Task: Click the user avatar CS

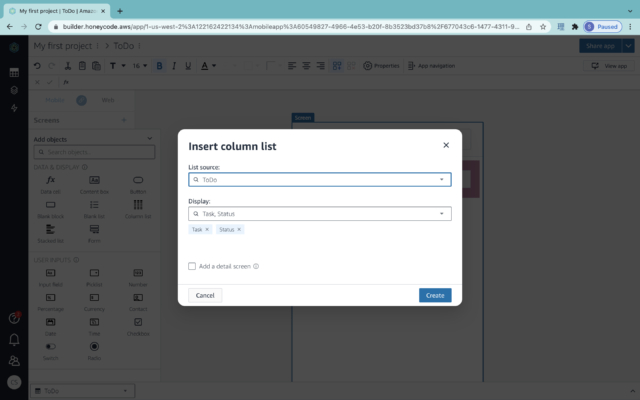Action: click(x=14, y=382)
